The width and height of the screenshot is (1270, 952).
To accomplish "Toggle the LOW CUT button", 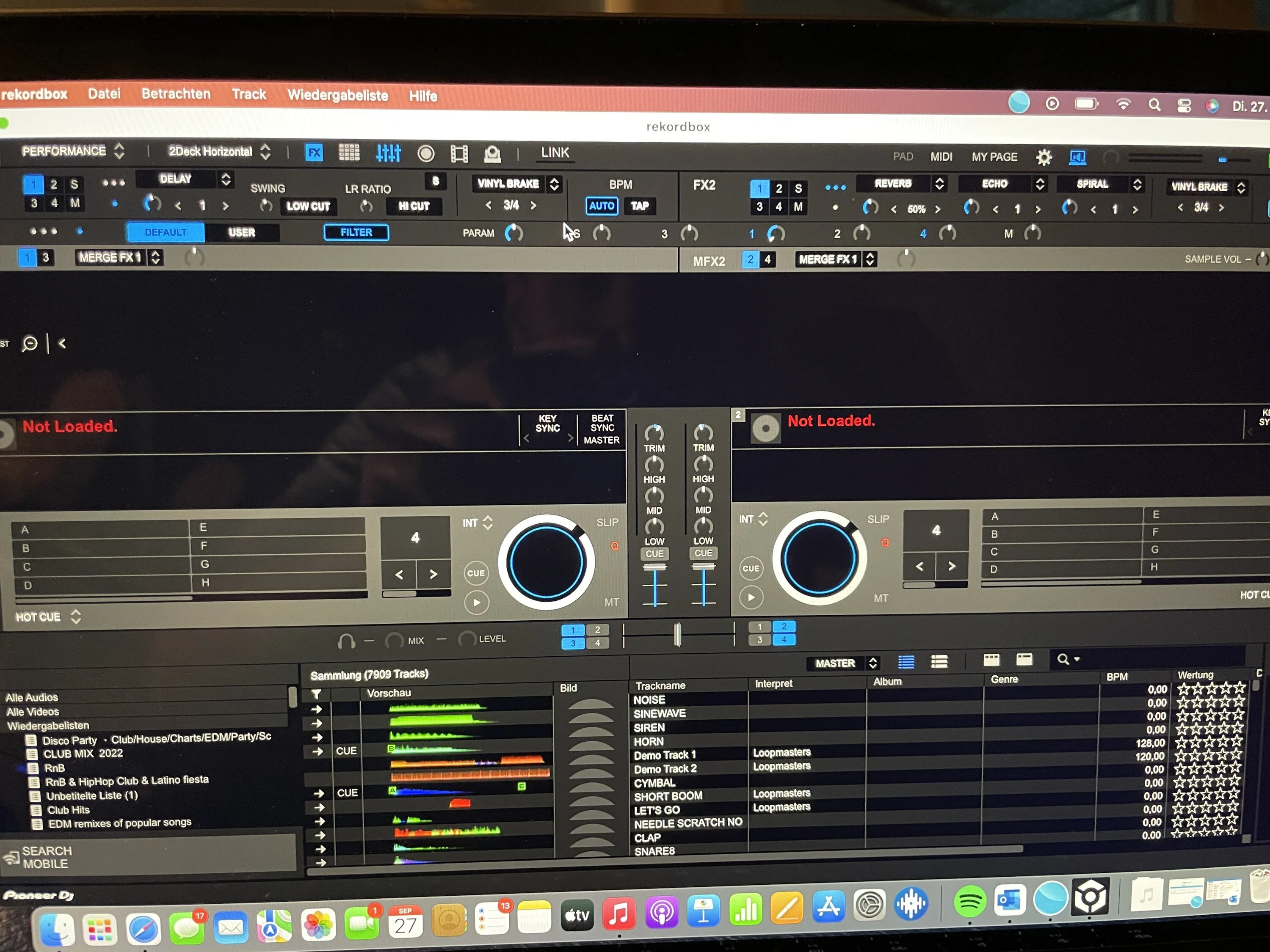I will [308, 206].
